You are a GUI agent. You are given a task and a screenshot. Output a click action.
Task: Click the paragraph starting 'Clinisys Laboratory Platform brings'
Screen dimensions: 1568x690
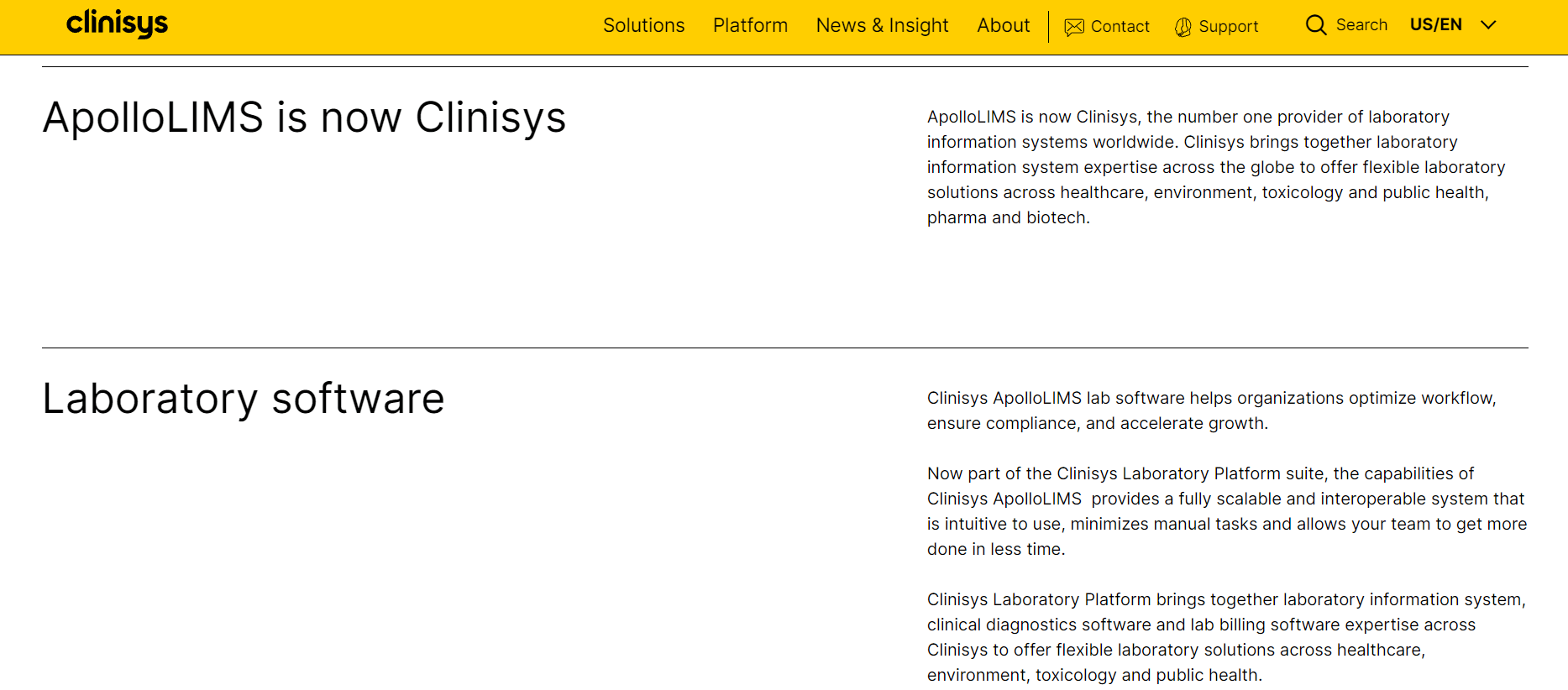(x=1226, y=637)
